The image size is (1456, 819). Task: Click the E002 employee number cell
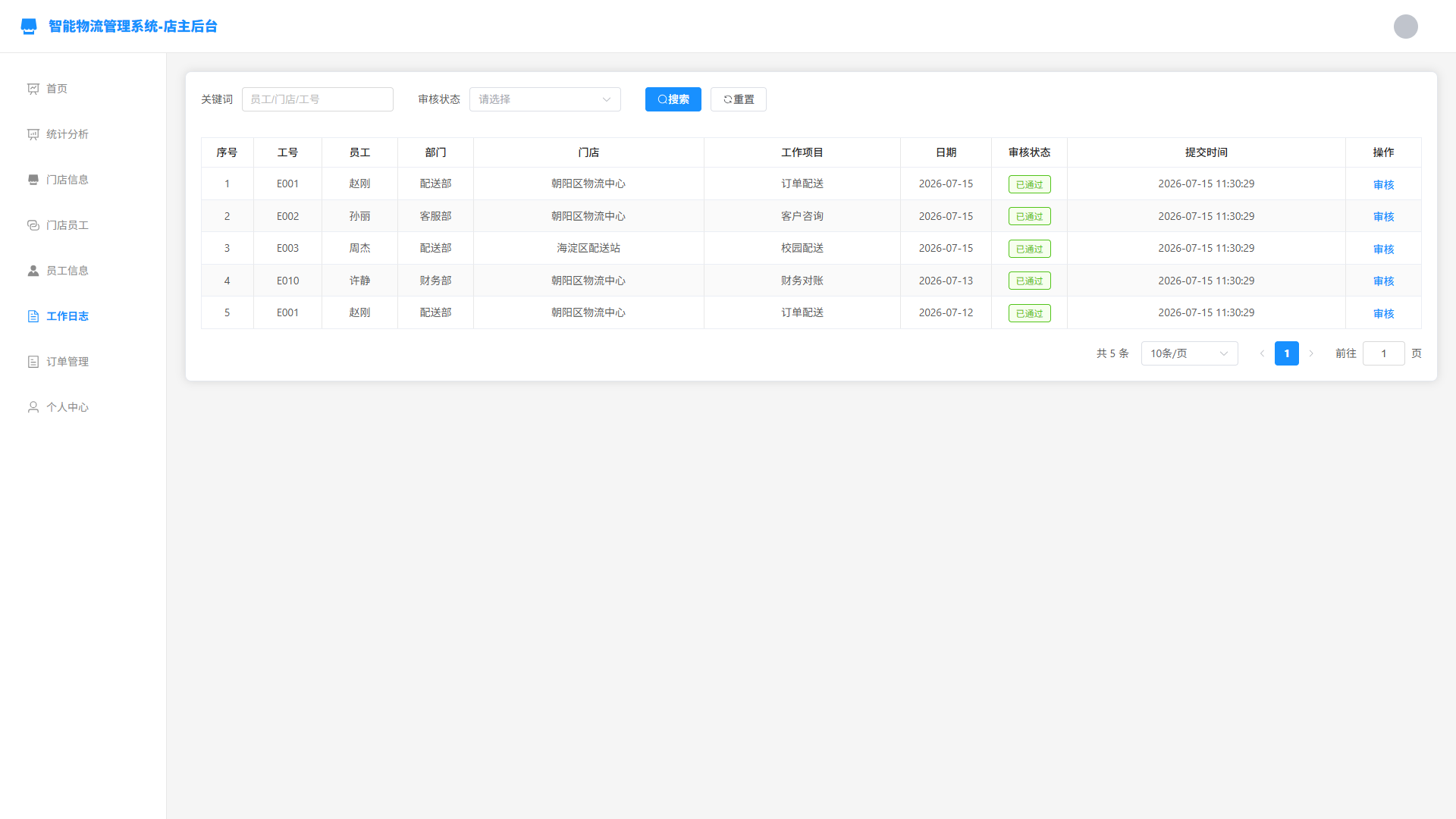point(288,216)
